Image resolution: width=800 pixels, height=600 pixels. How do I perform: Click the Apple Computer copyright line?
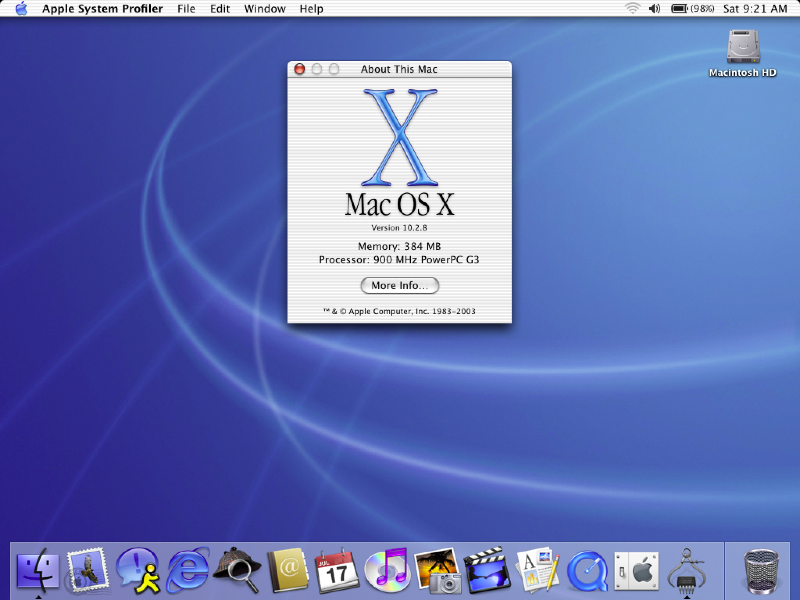click(399, 311)
